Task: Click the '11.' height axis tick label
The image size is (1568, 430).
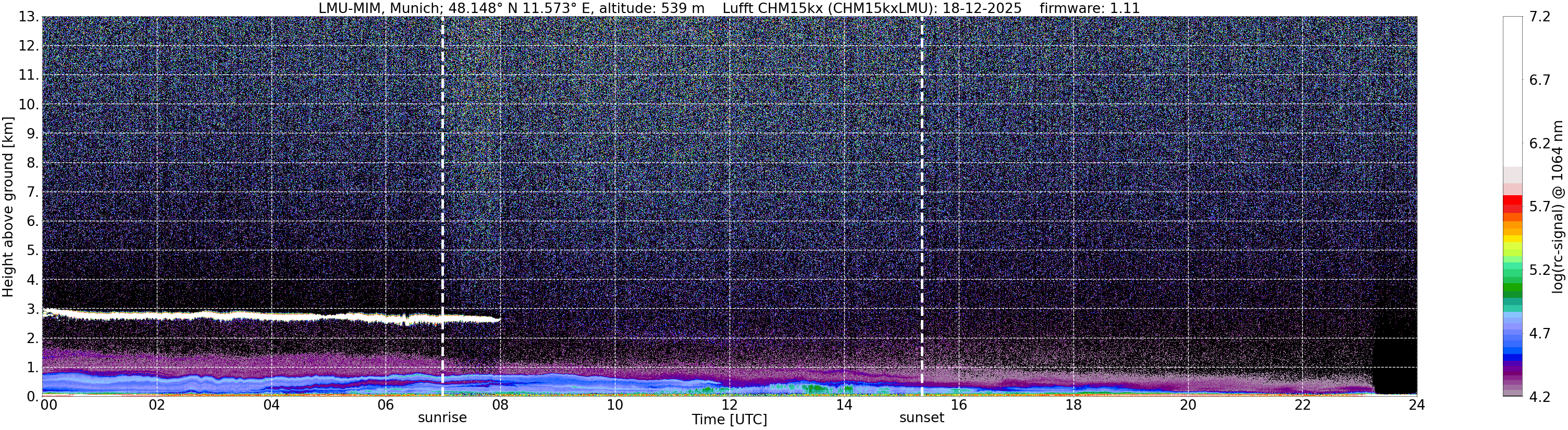Action: point(29,75)
